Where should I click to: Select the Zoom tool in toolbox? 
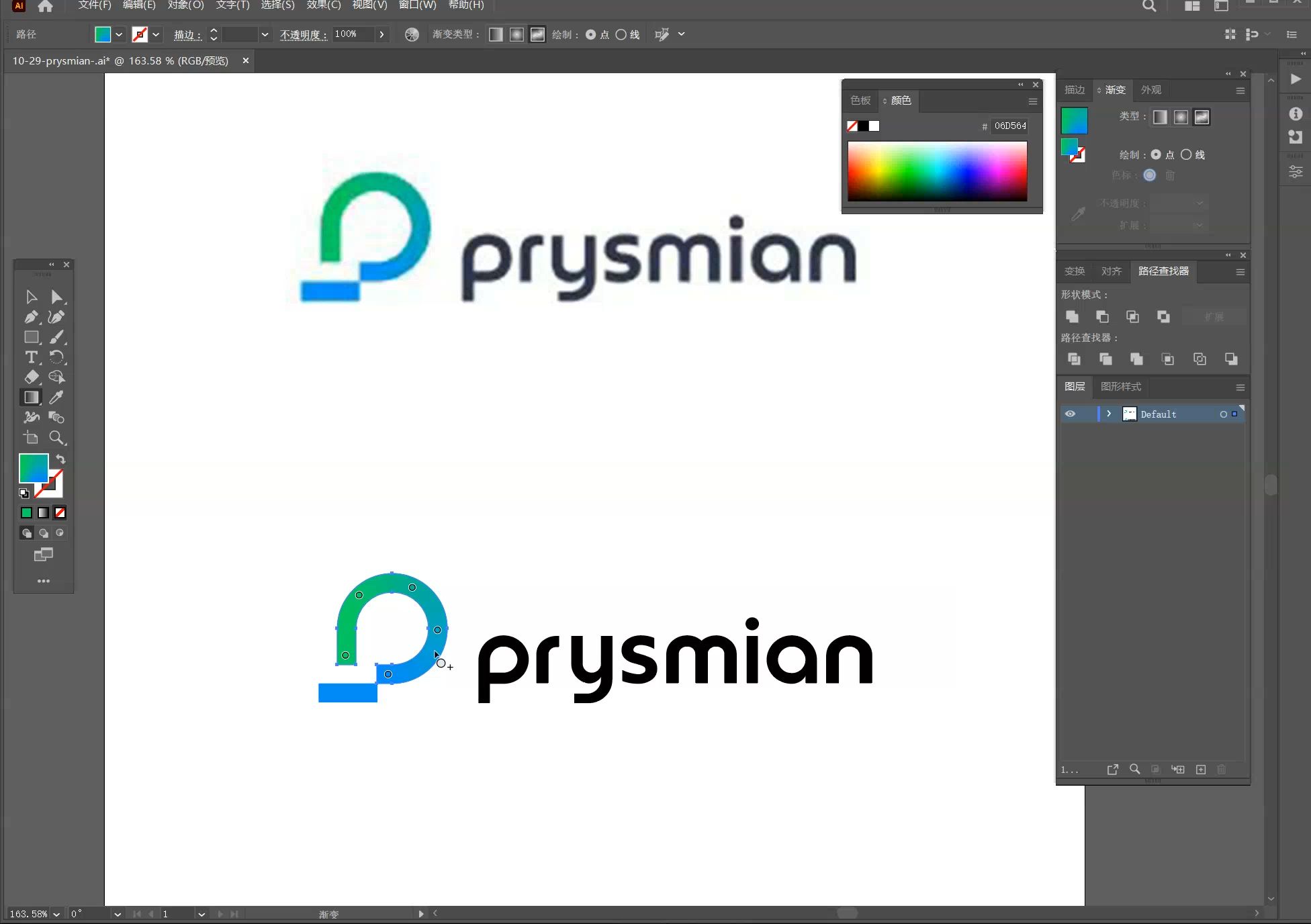tap(57, 438)
